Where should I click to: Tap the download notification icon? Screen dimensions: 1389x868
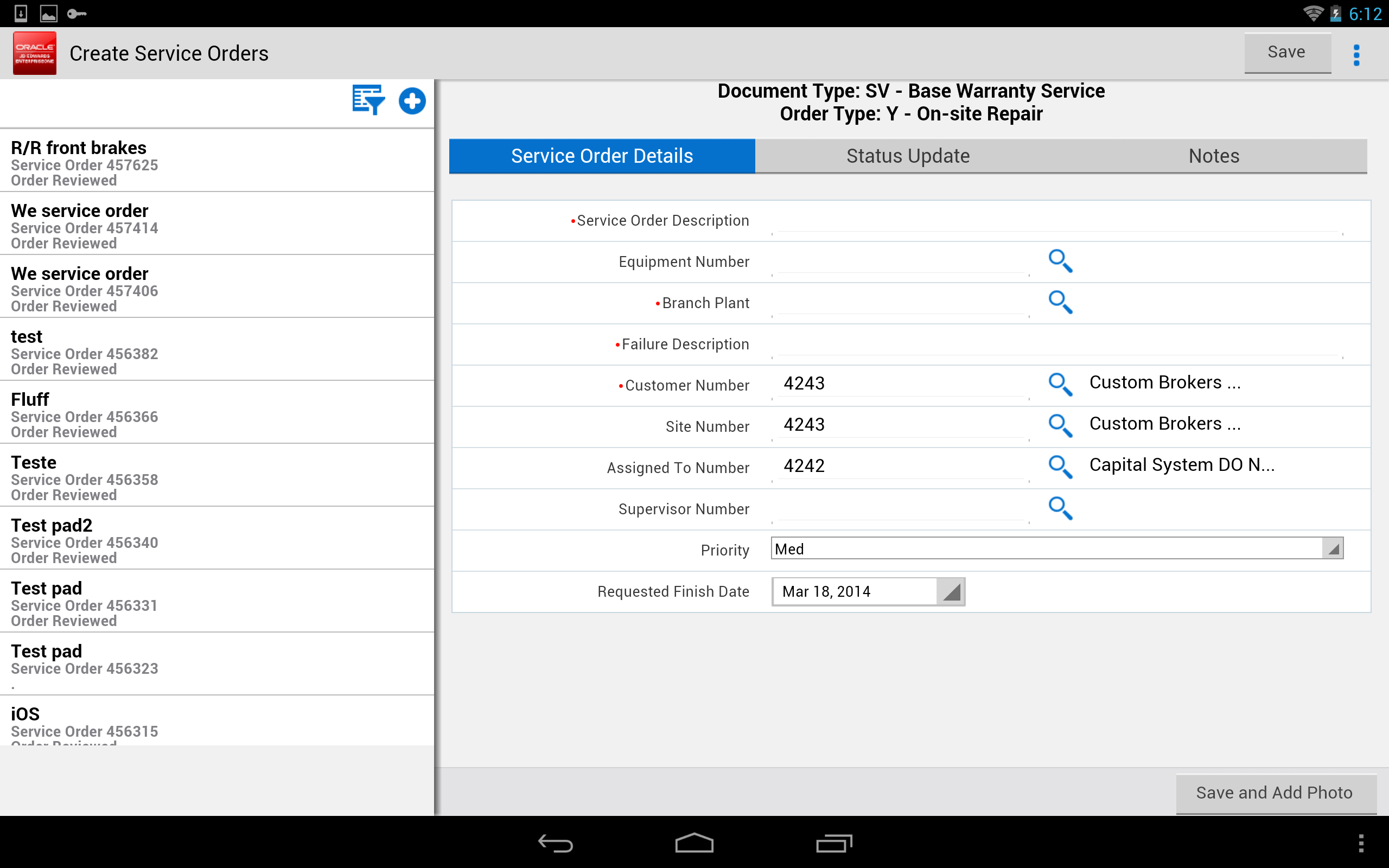(21, 13)
